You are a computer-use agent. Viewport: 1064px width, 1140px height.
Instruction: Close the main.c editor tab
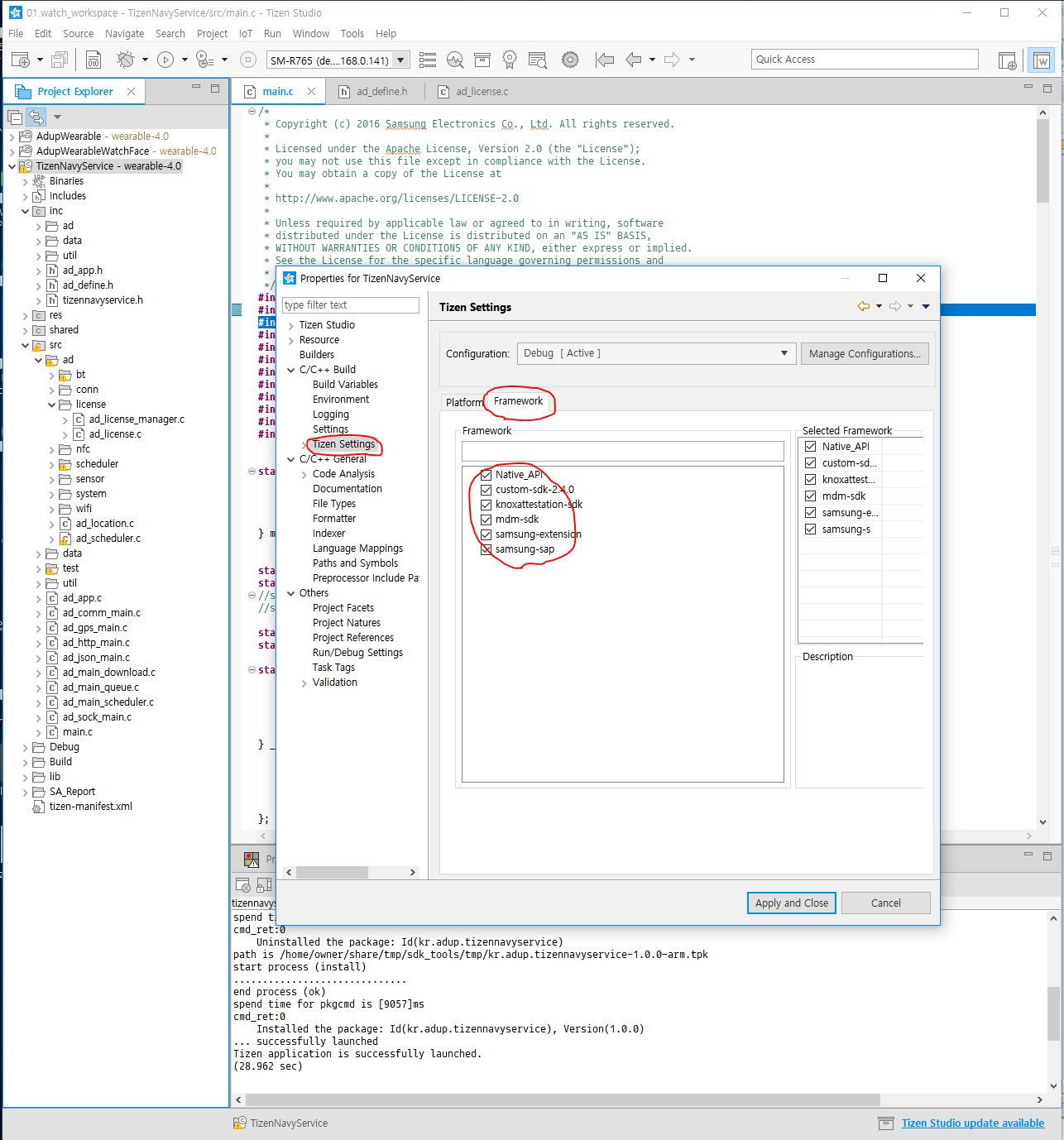click(x=311, y=92)
